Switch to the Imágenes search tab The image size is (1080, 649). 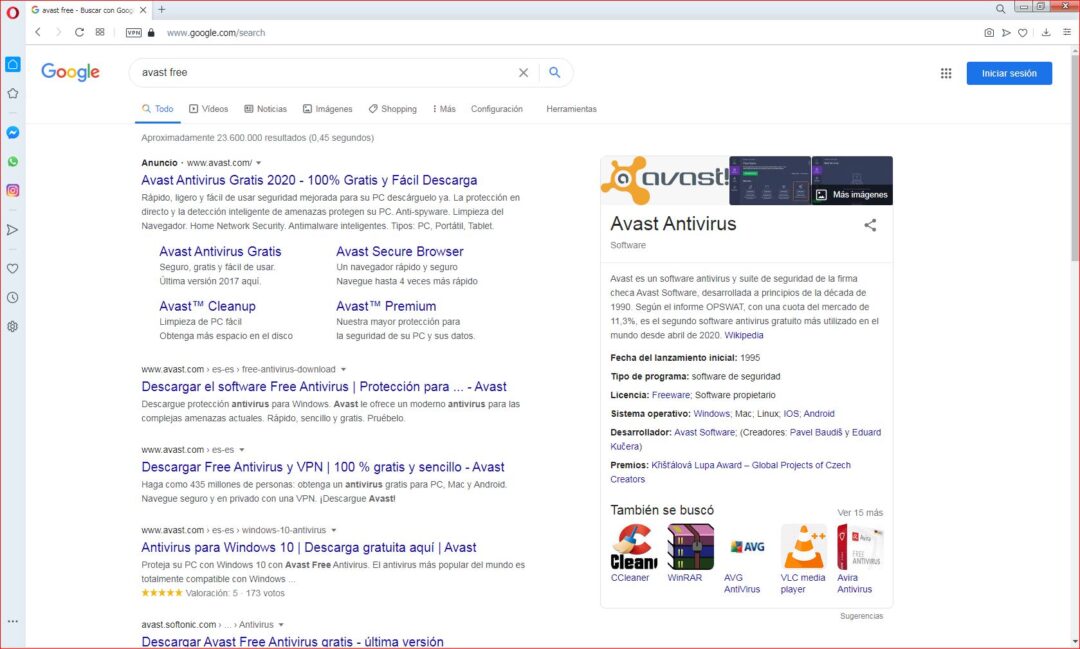(327, 109)
